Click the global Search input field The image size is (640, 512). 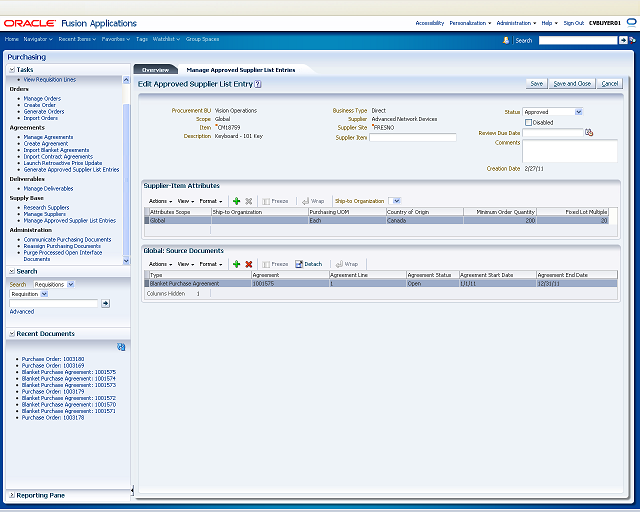click(578, 40)
